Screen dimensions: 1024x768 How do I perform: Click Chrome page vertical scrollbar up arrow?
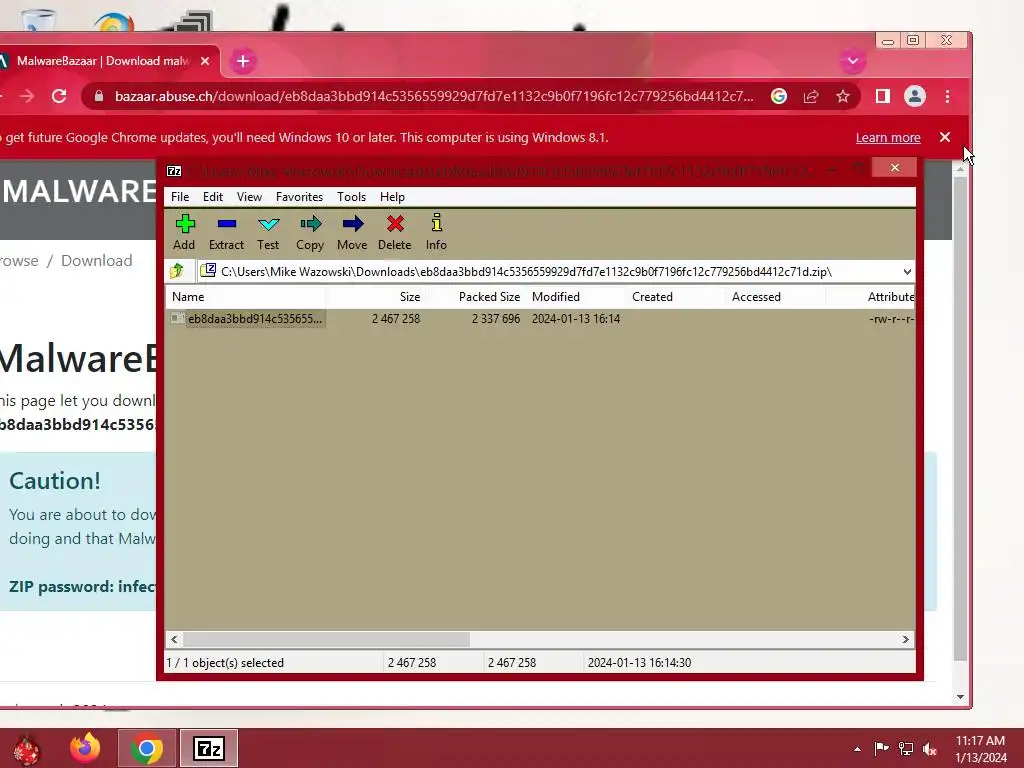coord(960,168)
